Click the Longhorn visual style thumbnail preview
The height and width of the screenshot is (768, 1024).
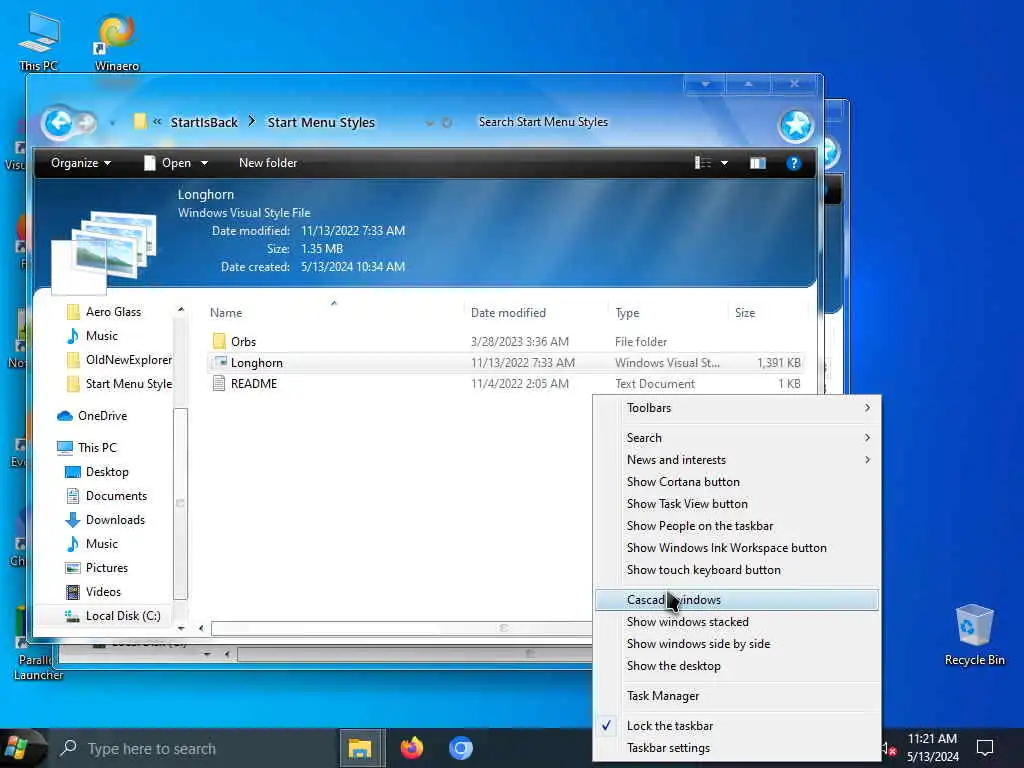(x=104, y=251)
